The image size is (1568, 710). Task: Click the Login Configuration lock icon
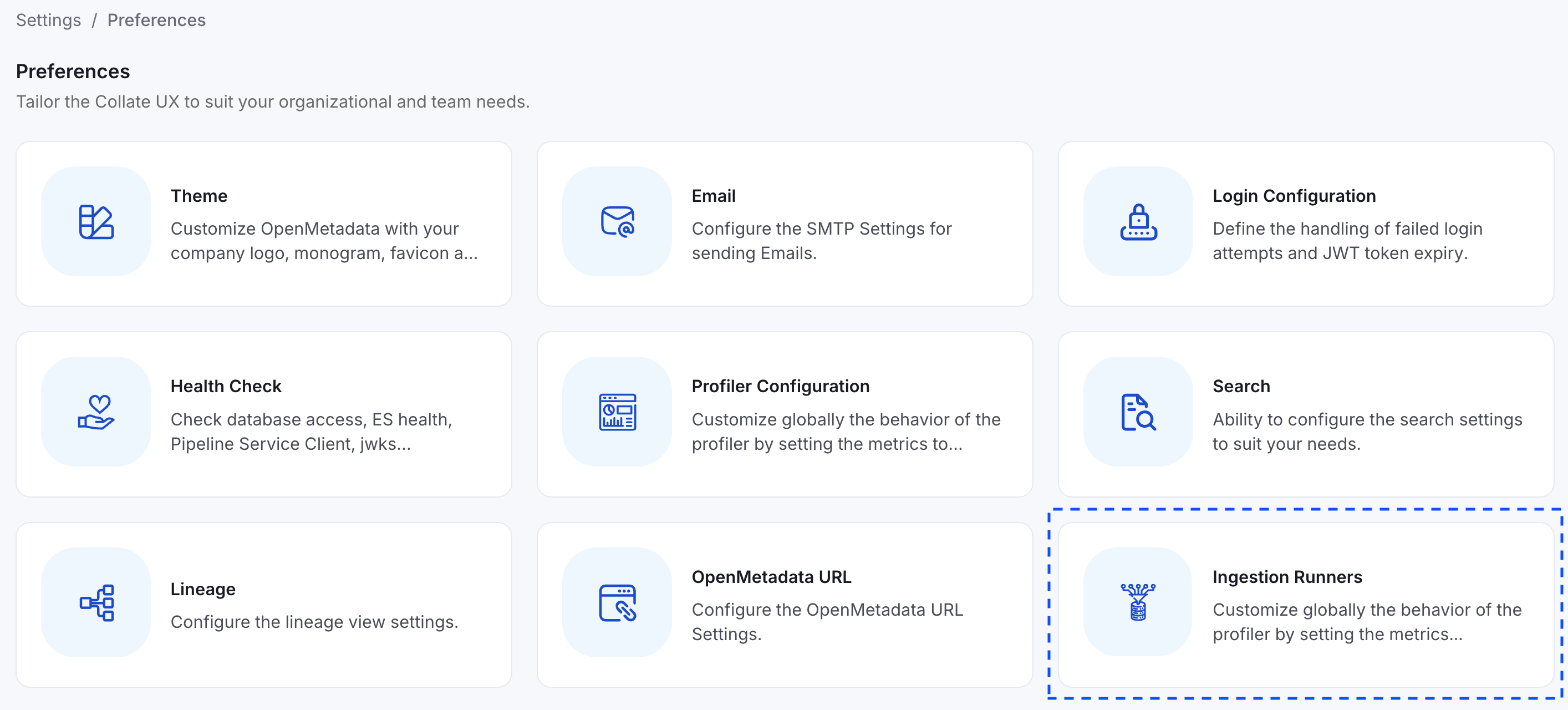pyautogui.click(x=1138, y=222)
